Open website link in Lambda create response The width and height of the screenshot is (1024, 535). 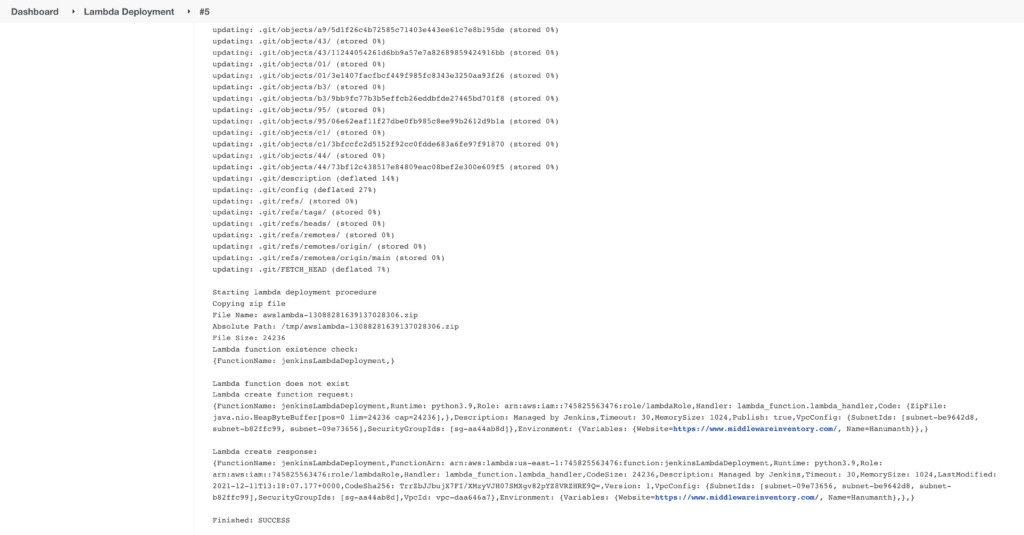pyautogui.click(x=735, y=497)
